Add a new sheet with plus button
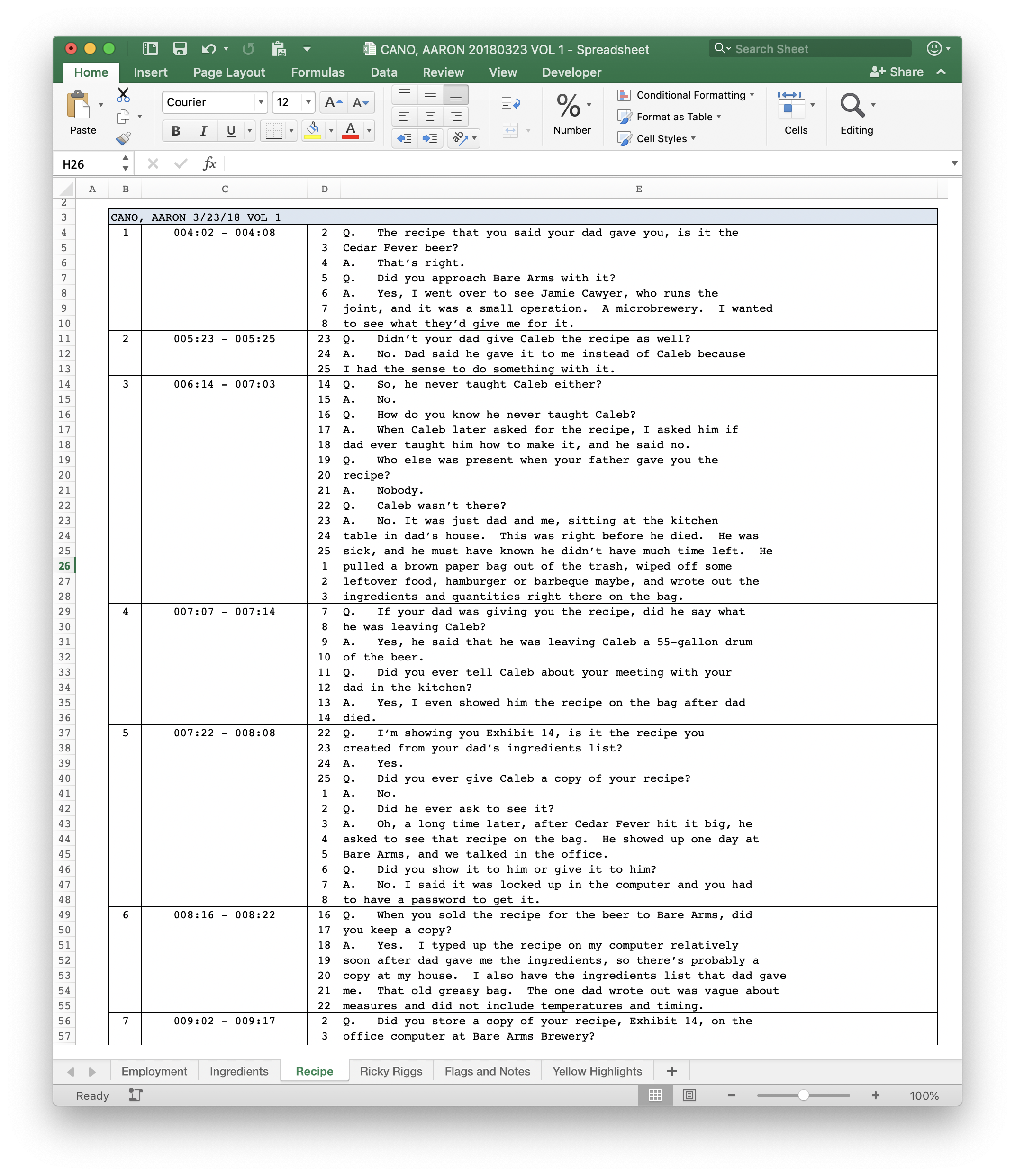This screenshot has height=1176, width=1015. point(671,1071)
